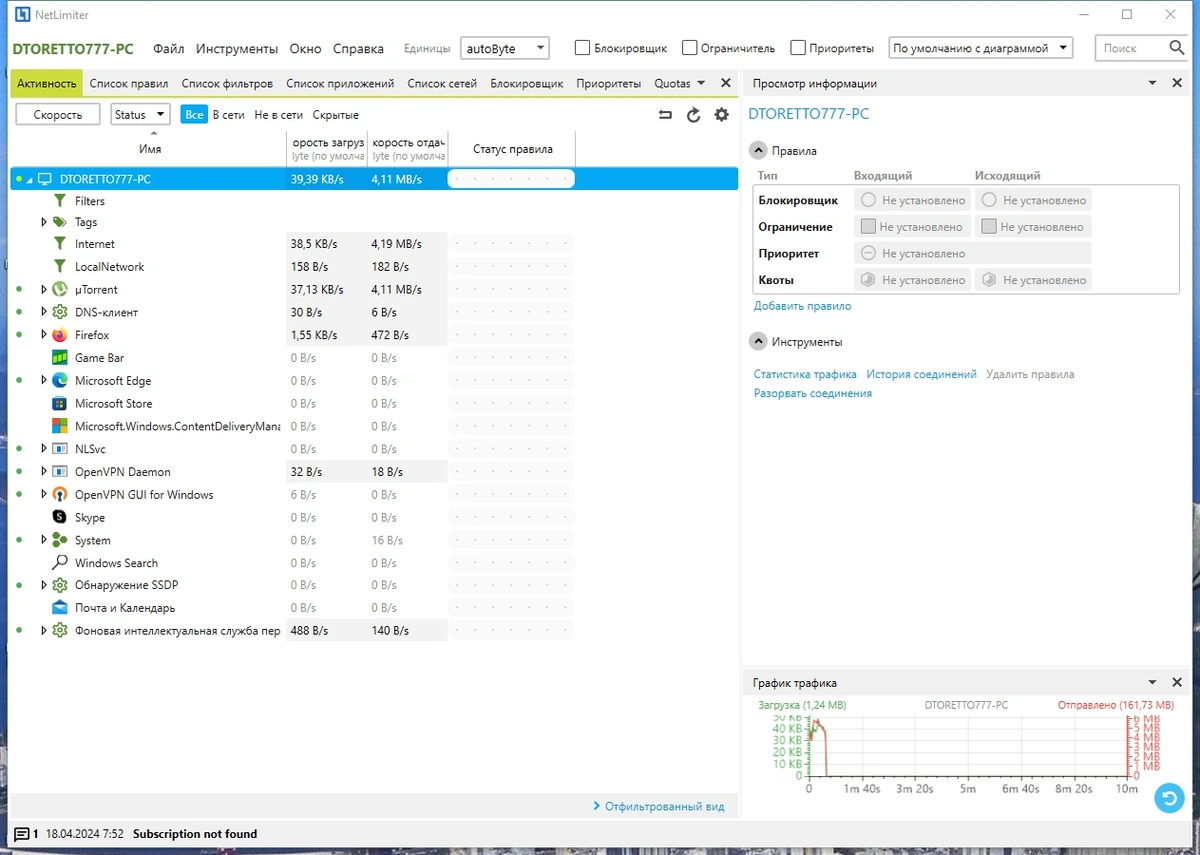Click the Microsoft Edge icon
Screen dimensions: 1200x855
point(59,381)
